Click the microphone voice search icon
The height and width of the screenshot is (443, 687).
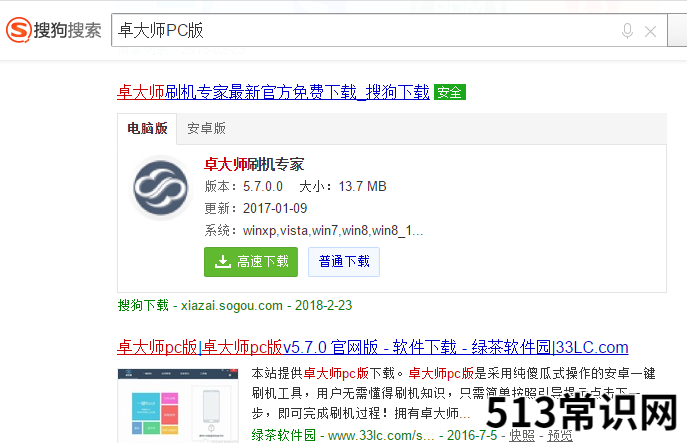pos(627,31)
